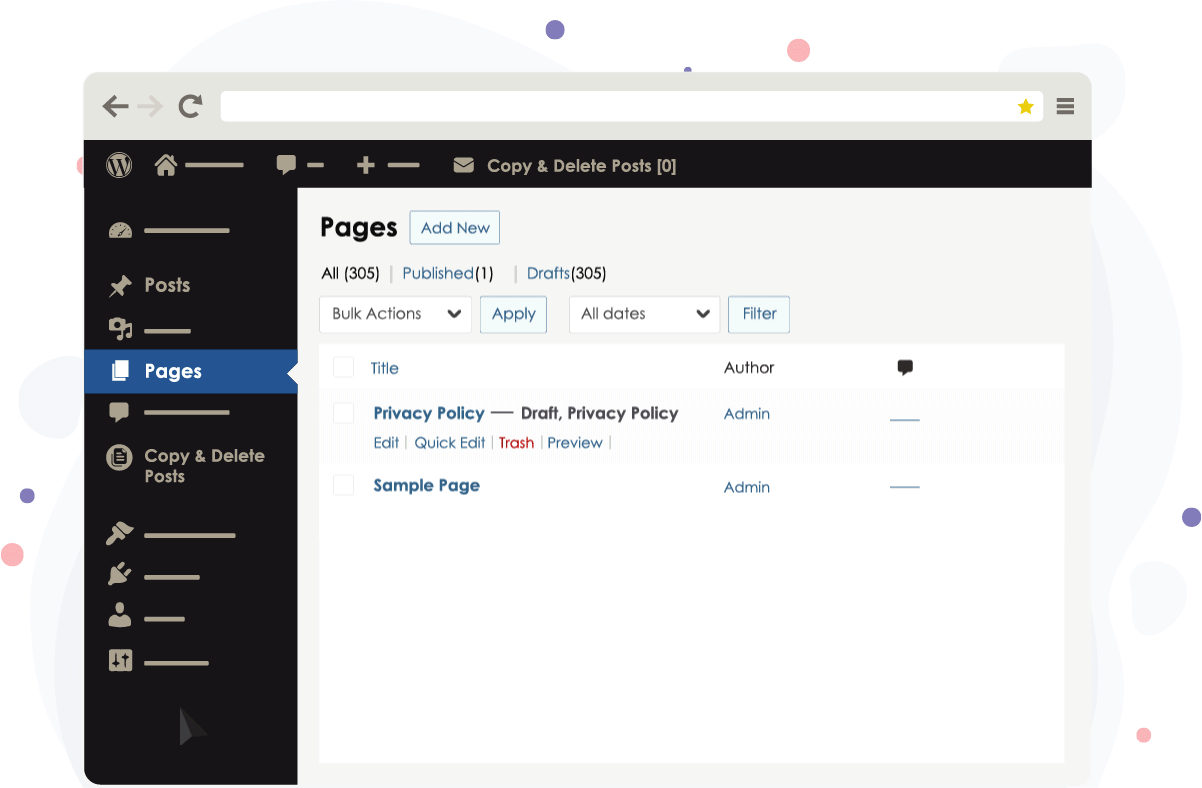Select Posts in the sidebar menu
The image size is (1202, 788).
[166, 285]
